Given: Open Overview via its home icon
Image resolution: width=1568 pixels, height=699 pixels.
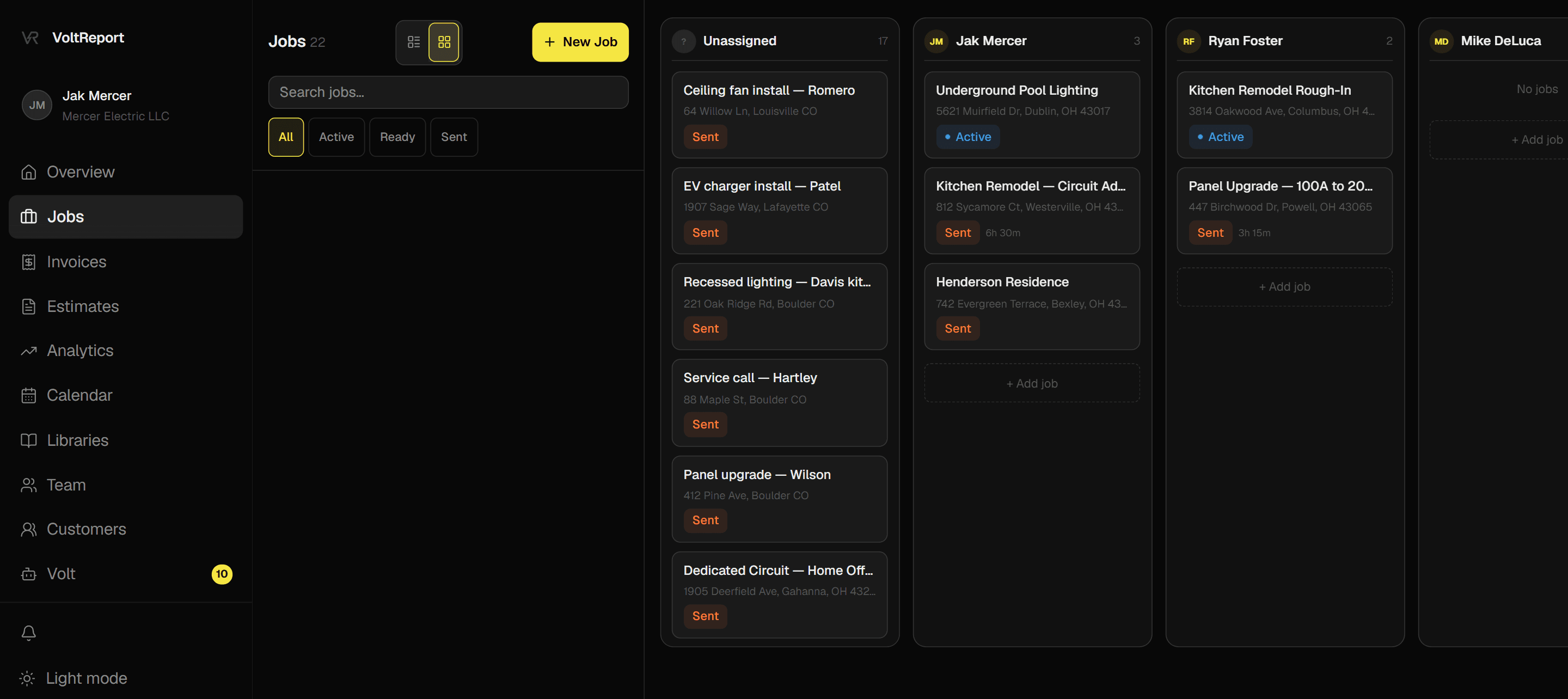Looking at the screenshot, I should [x=29, y=173].
